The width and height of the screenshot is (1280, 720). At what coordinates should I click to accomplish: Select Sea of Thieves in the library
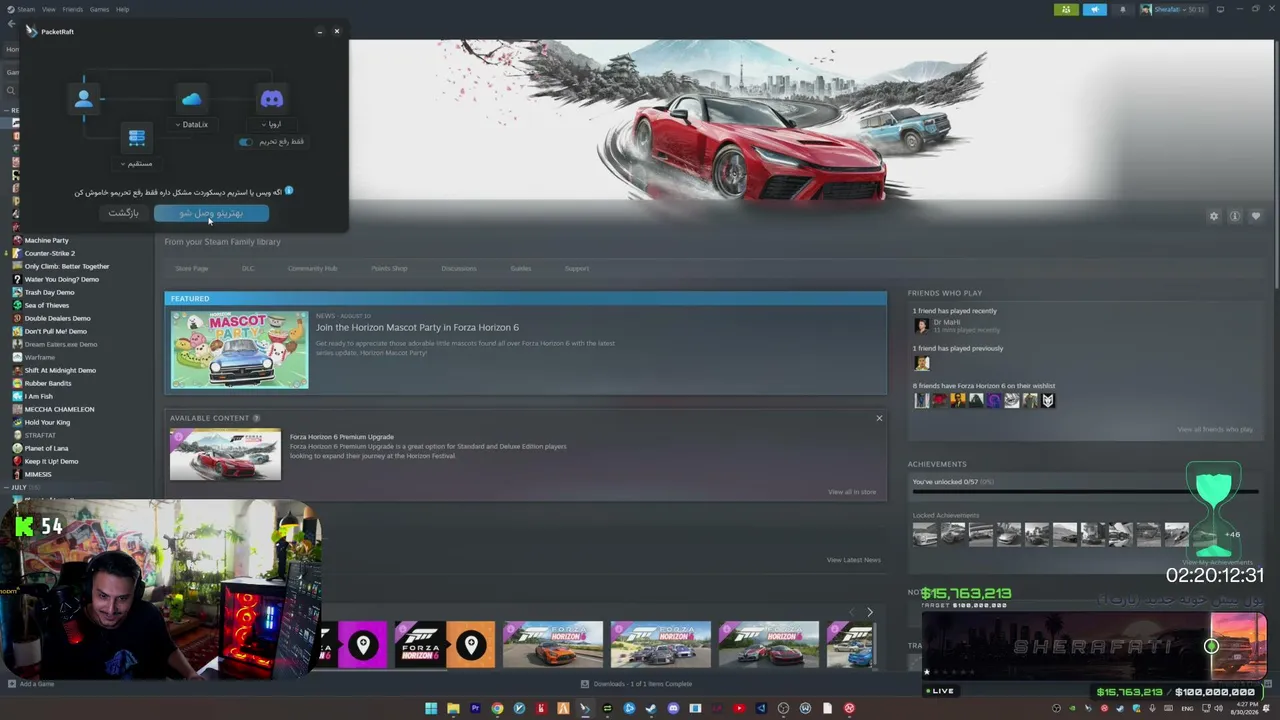(46, 306)
